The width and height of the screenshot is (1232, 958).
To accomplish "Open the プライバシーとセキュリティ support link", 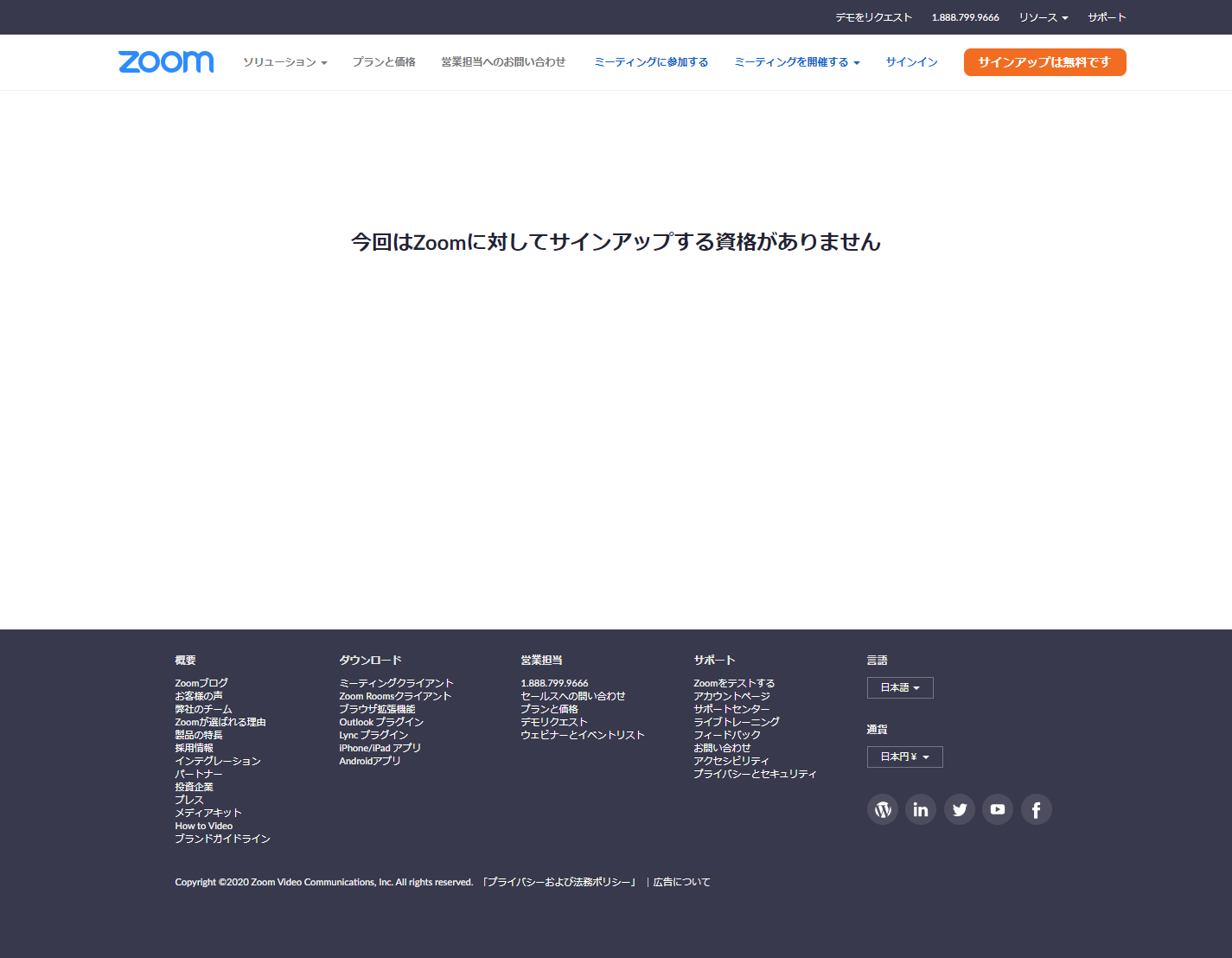I will pyautogui.click(x=755, y=774).
